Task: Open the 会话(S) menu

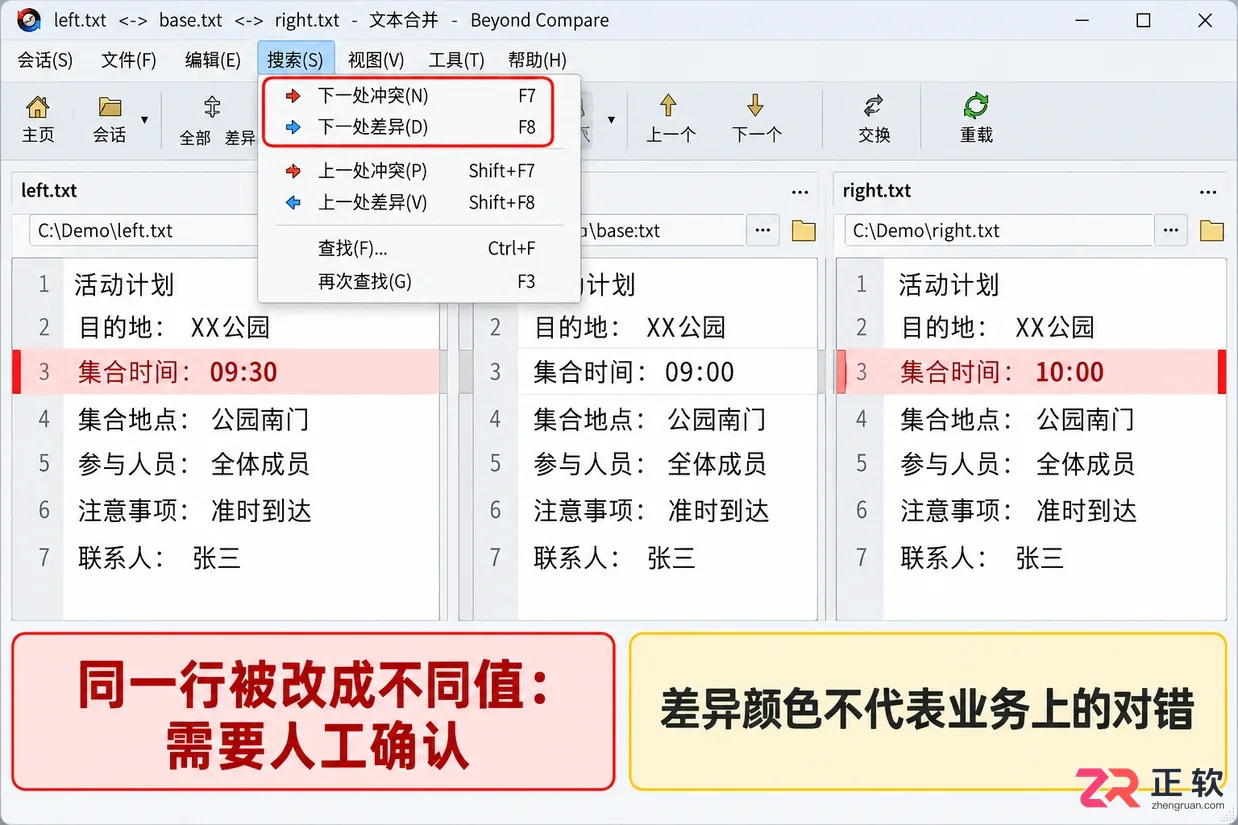Action: 45,60
